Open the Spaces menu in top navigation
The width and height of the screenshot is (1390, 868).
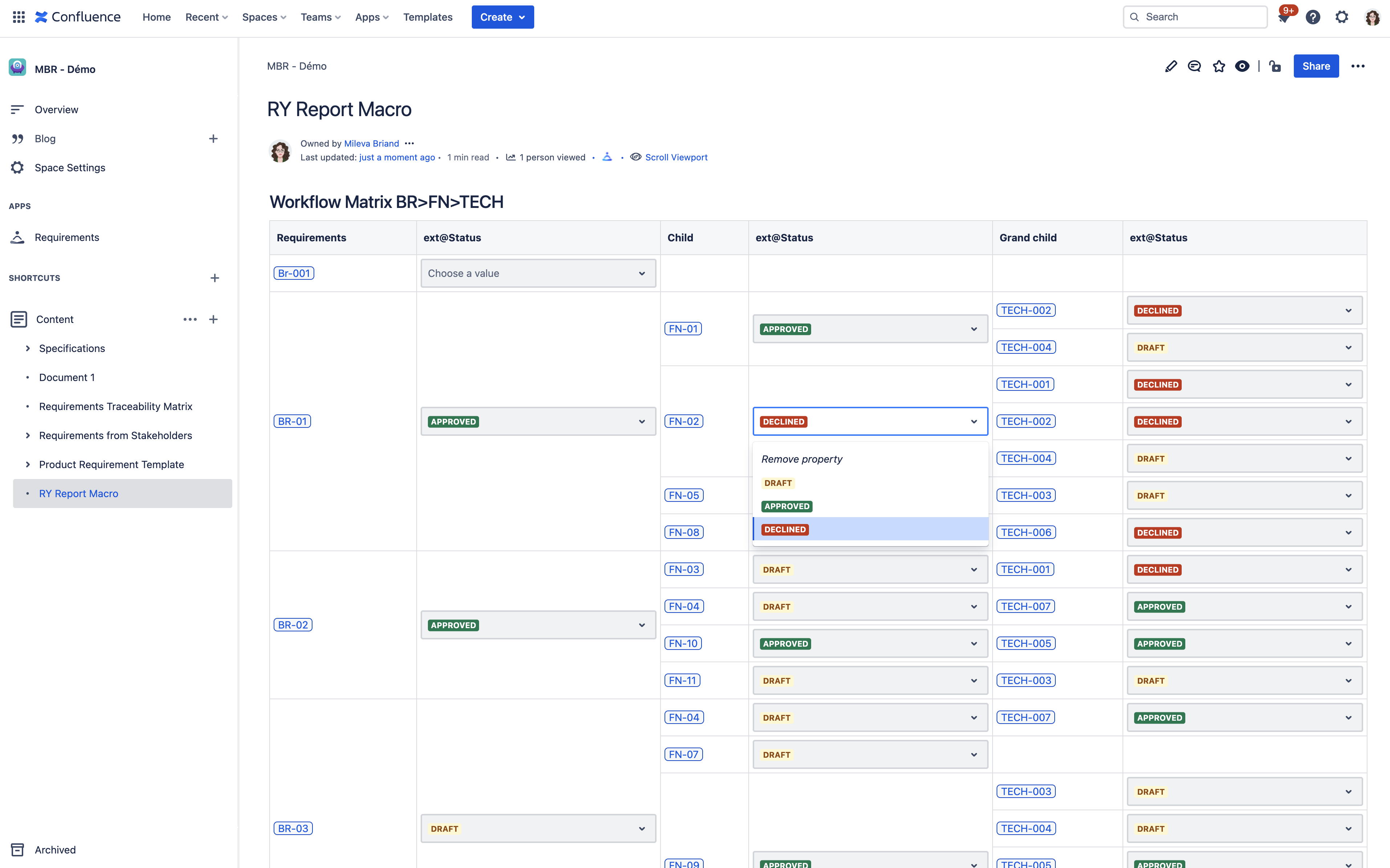pos(263,17)
